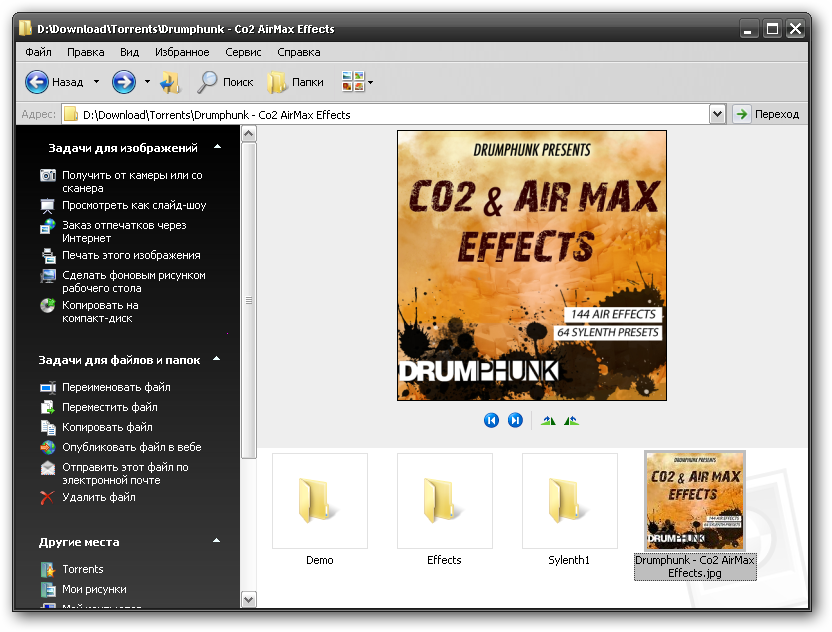832x632 pixels.
Task: Click the large Co2 & Air Max preview image
Action: 532,265
